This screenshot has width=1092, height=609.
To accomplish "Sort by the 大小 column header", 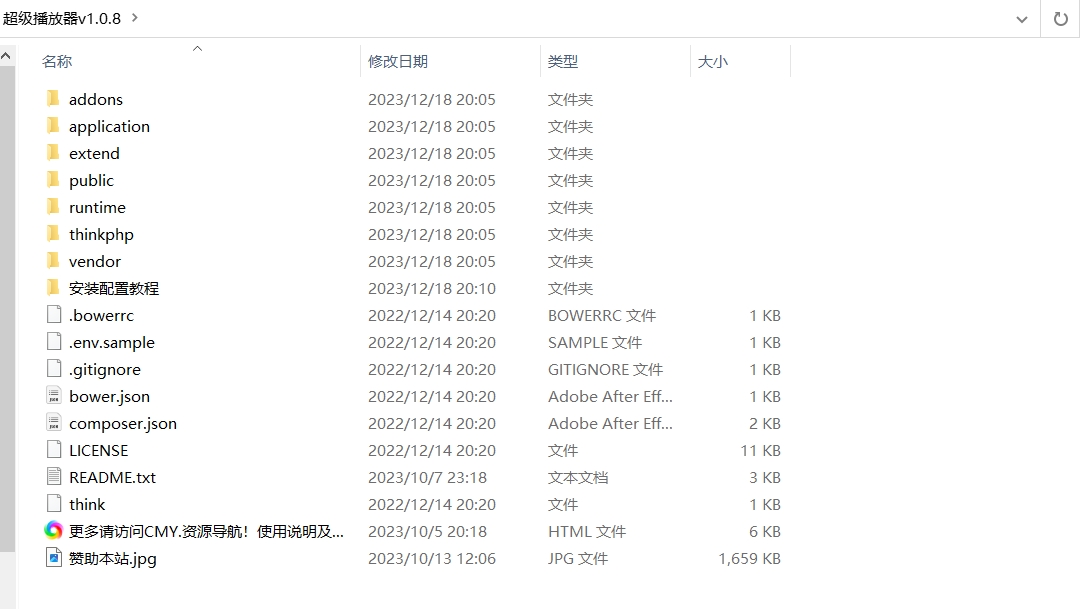I will click(x=713, y=62).
